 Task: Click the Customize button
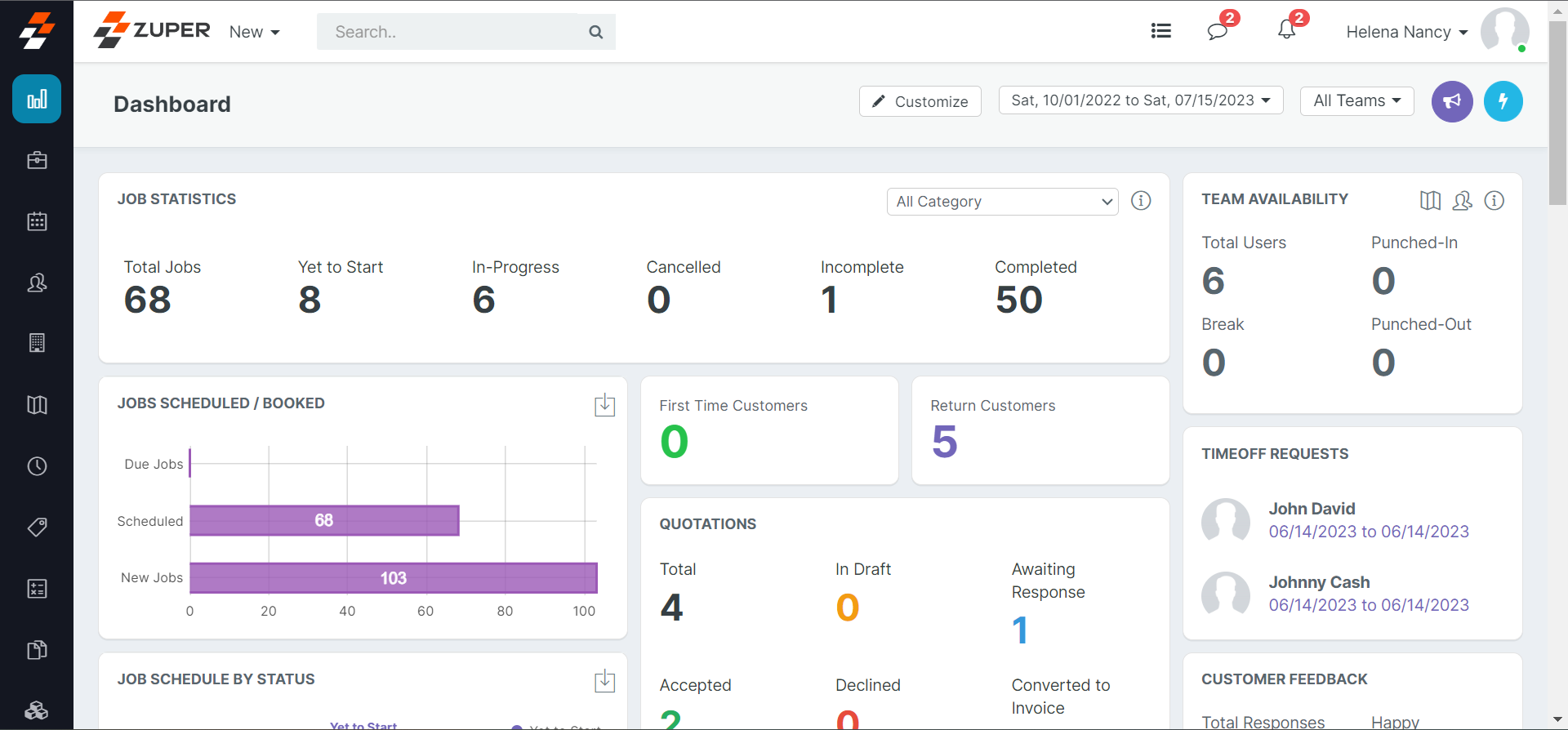pyautogui.click(x=920, y=101)
